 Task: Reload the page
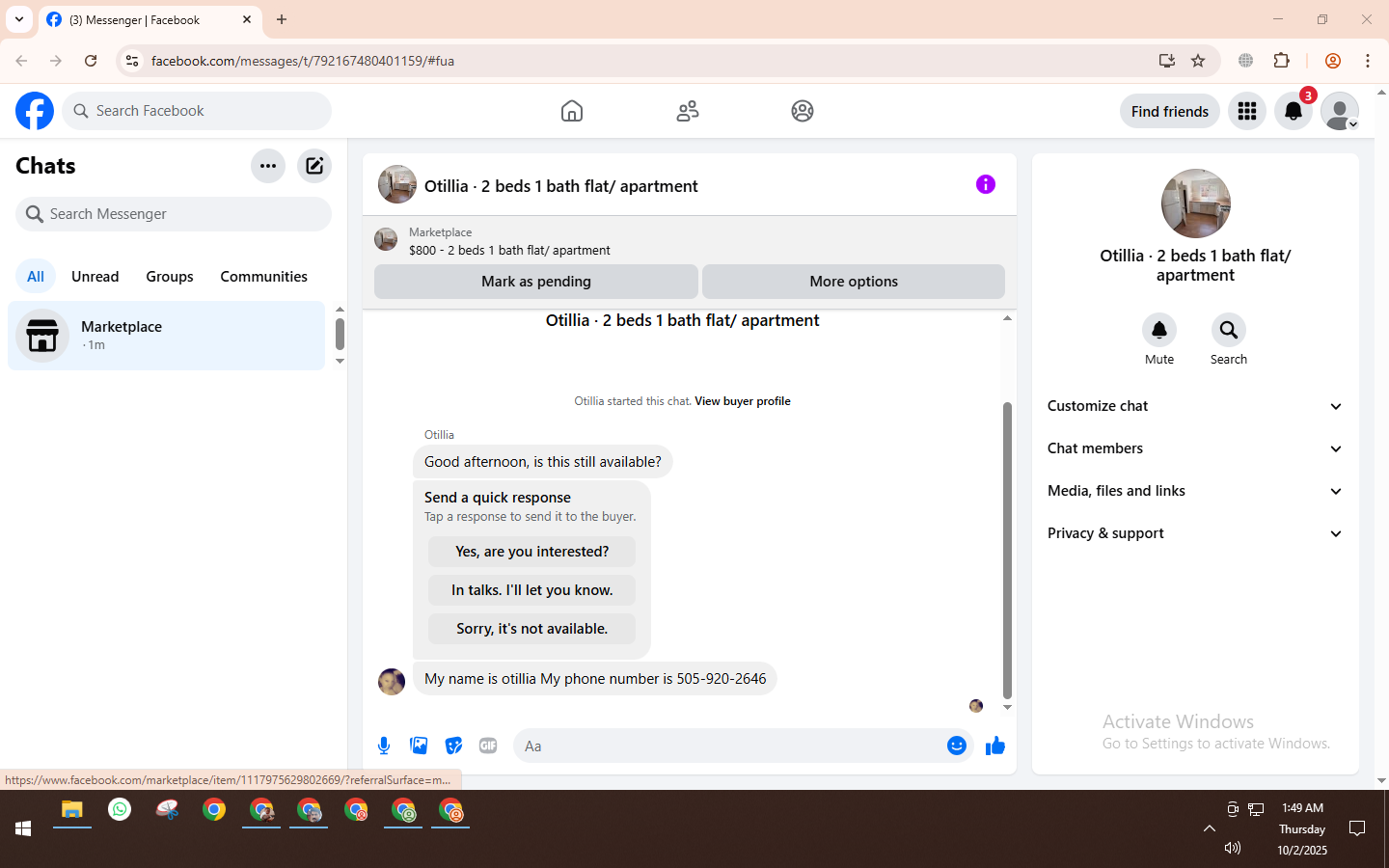point(91,61)
